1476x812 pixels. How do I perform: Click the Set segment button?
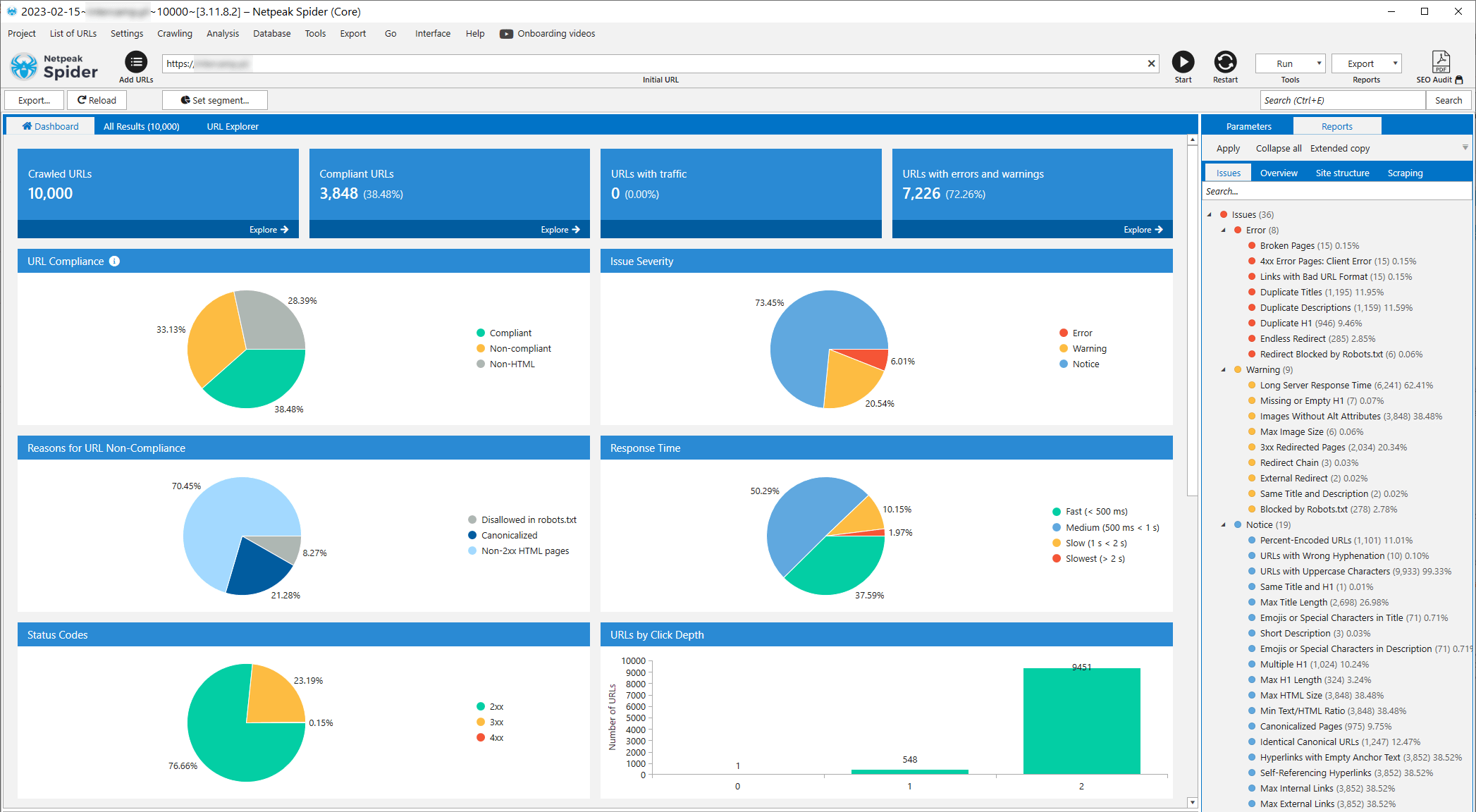click(x=215, y=100)
